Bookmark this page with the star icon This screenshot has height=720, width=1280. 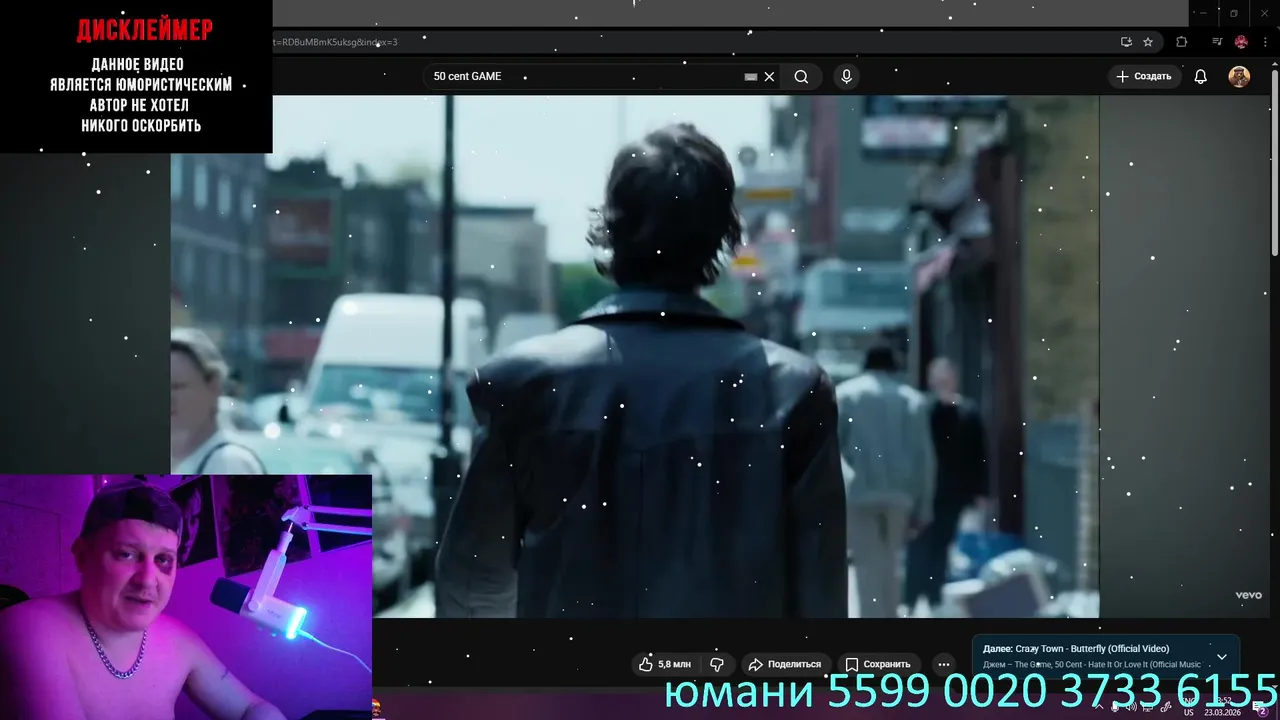pyautogui.click(x=1148, y=42)
